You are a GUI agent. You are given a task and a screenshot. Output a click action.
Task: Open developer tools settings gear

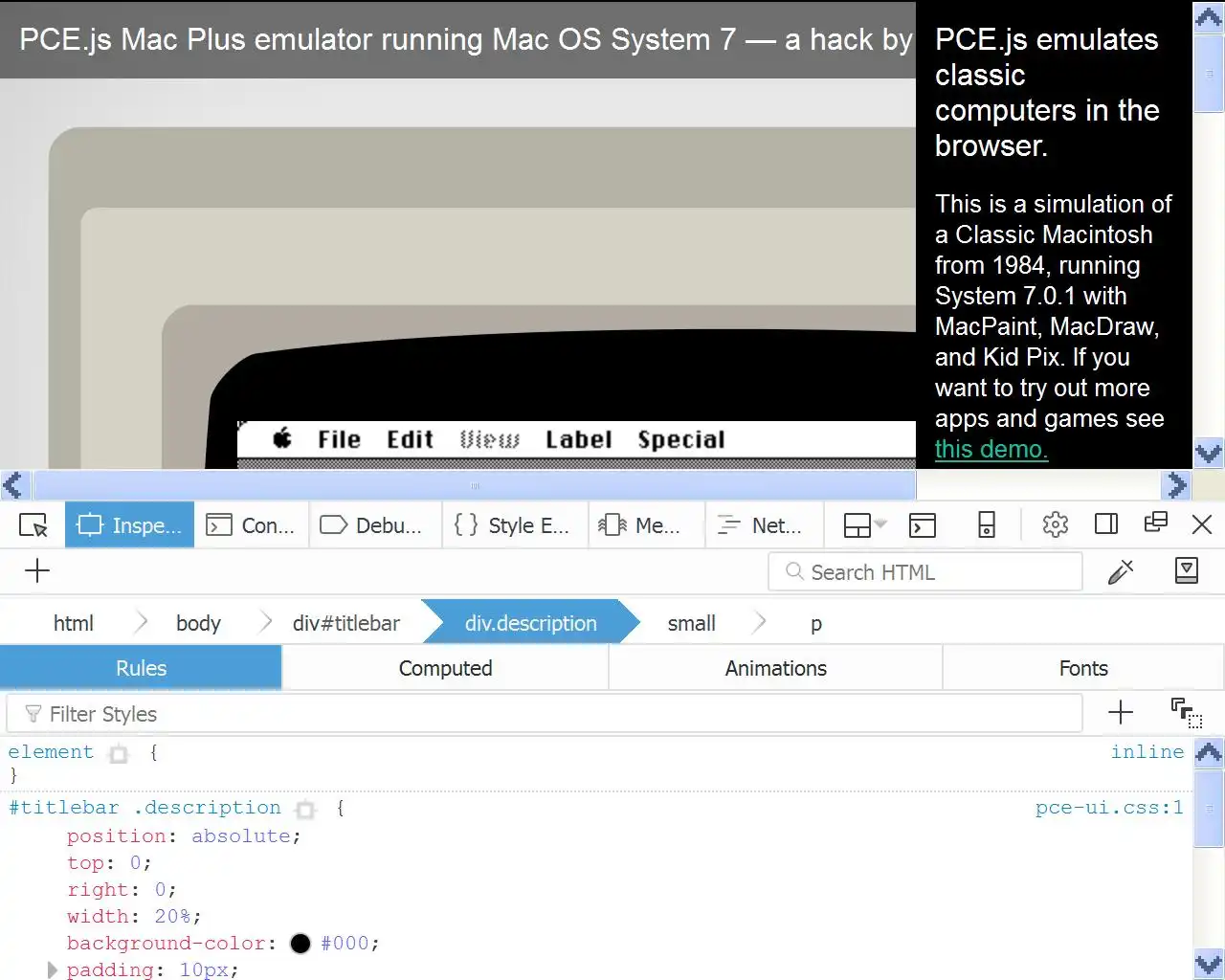click(x=1055, y=524)
